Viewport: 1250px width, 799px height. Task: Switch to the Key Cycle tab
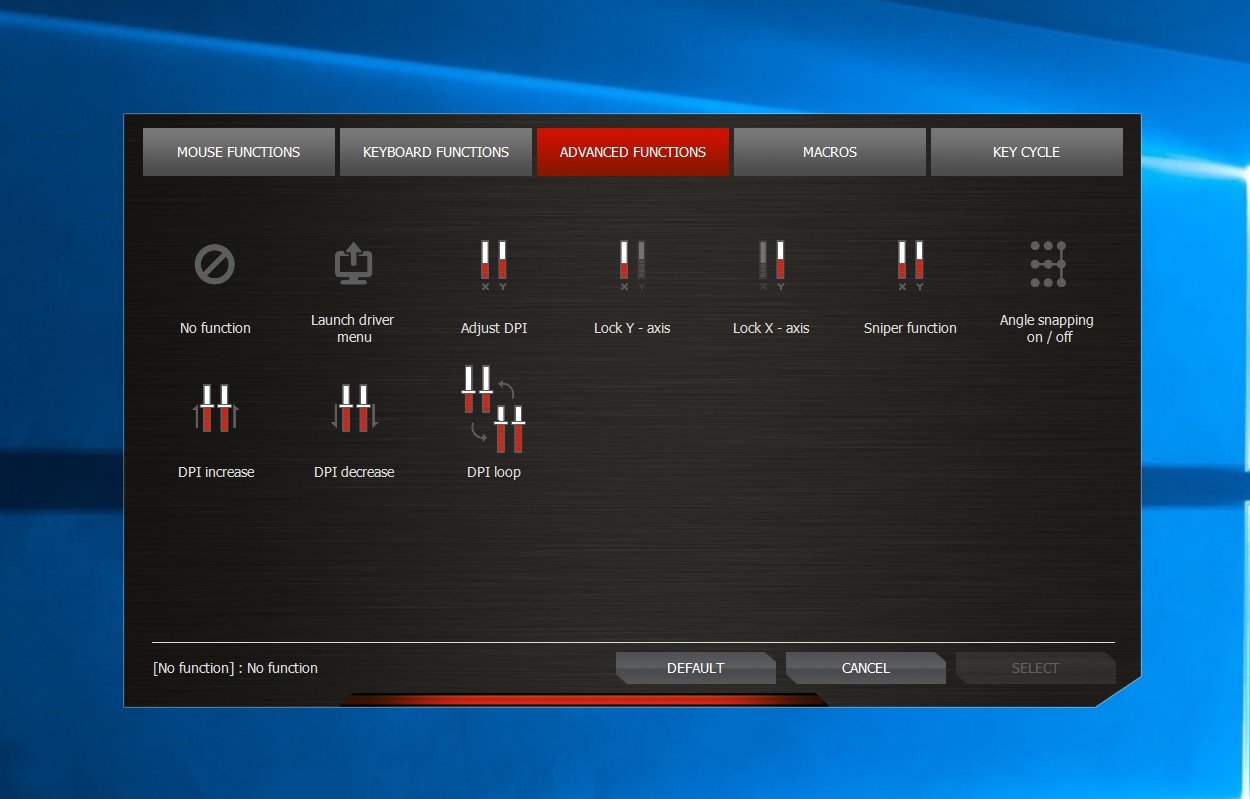click(1027, 152)
